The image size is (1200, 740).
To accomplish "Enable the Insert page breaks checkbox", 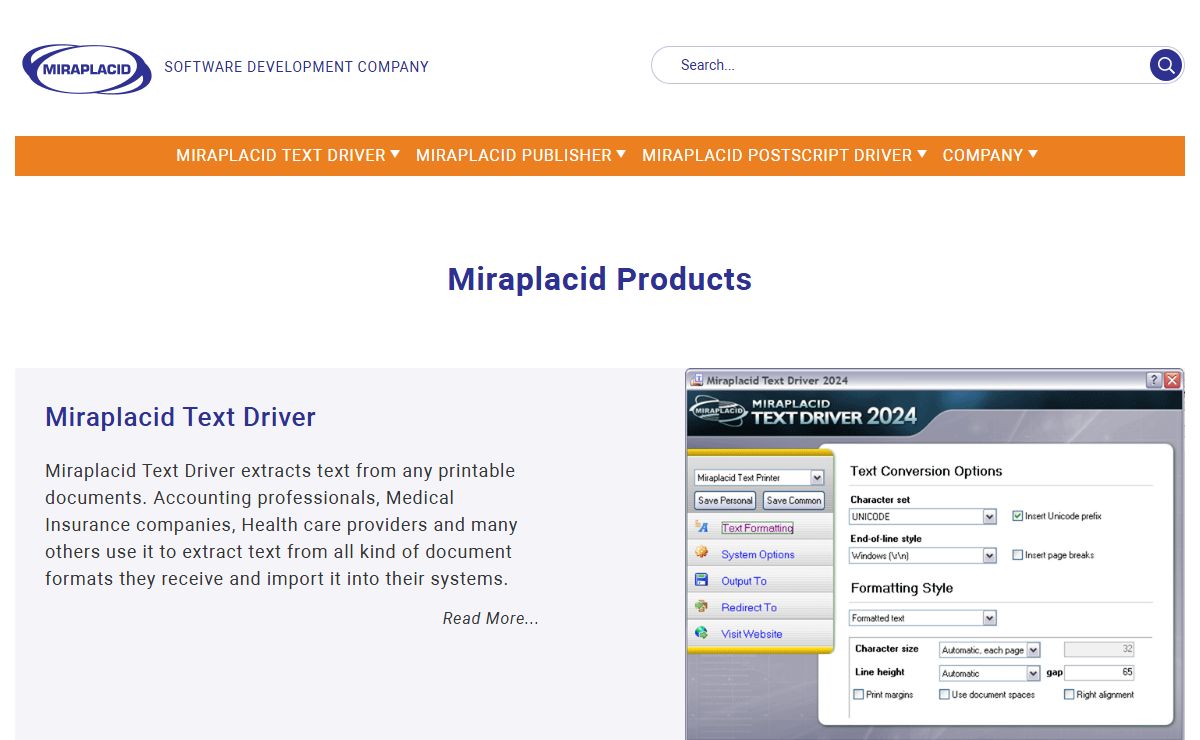I will point(1017,555).
